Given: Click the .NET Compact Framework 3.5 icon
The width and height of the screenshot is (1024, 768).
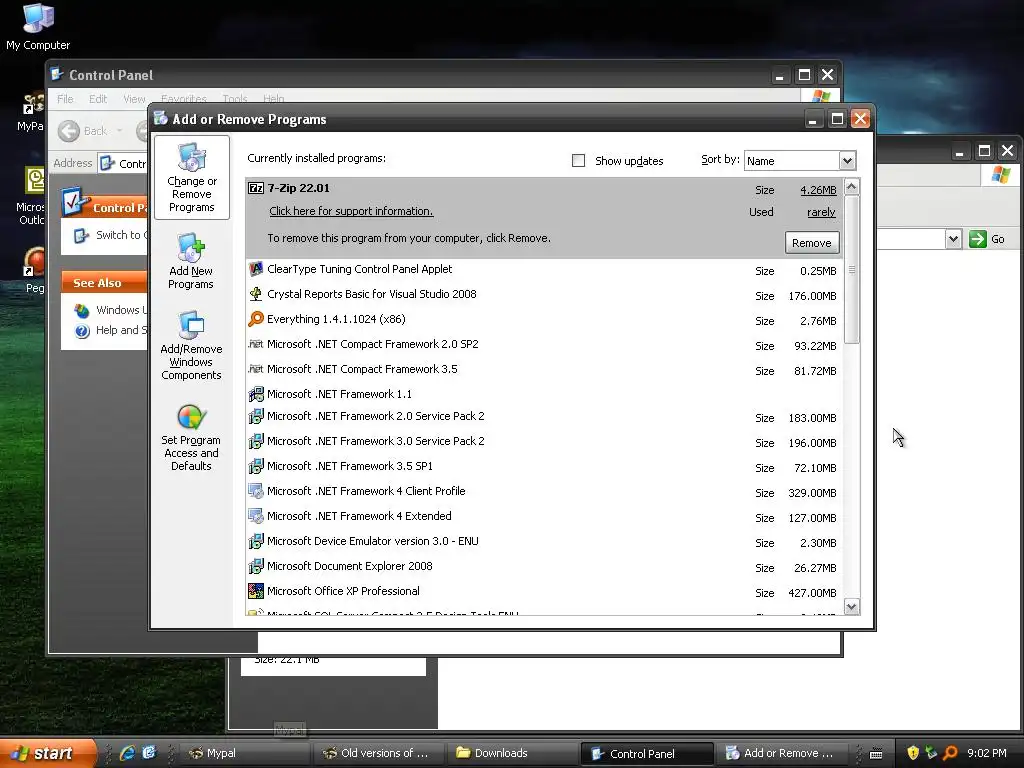Looking at the screenshot, I should (256, 369).
